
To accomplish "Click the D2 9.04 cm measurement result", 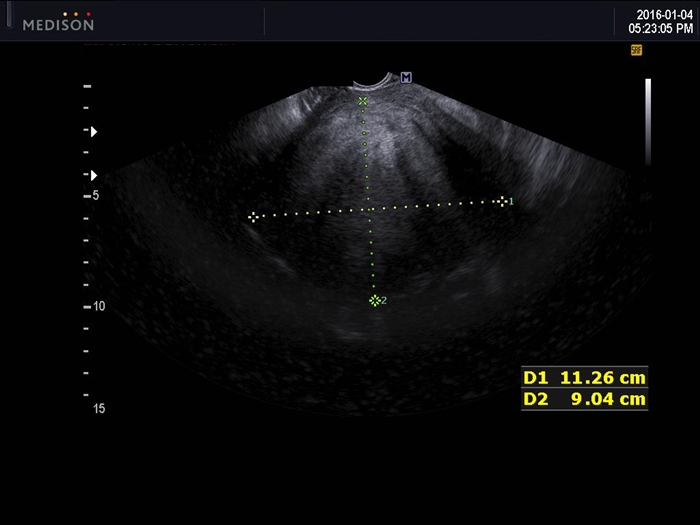I will pos(584,399).
